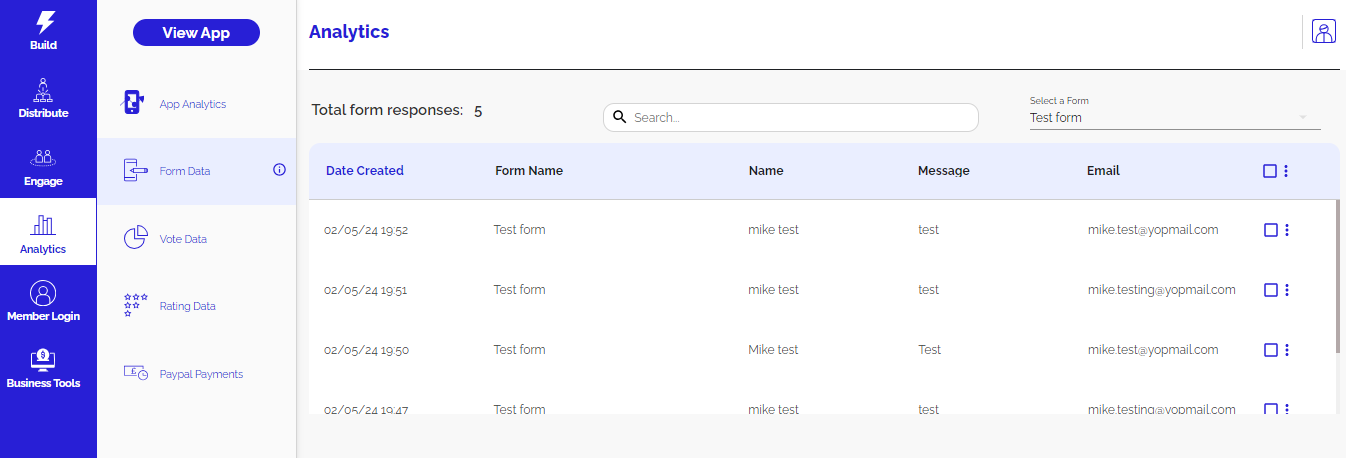1346x458 pixels.
Task: Click the table's vertical scrollbar
Action: tap(1337, 276)
